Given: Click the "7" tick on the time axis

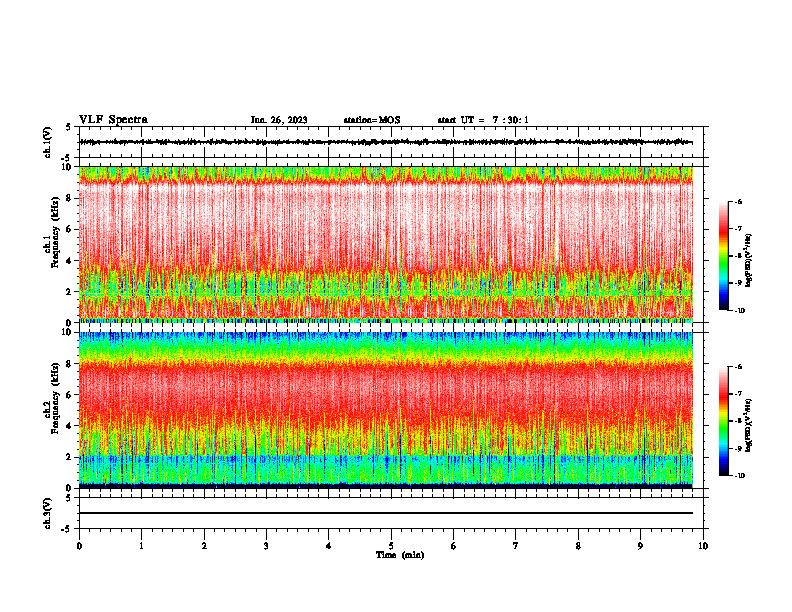Looking at the screenshot, I should tap(516, 546).
